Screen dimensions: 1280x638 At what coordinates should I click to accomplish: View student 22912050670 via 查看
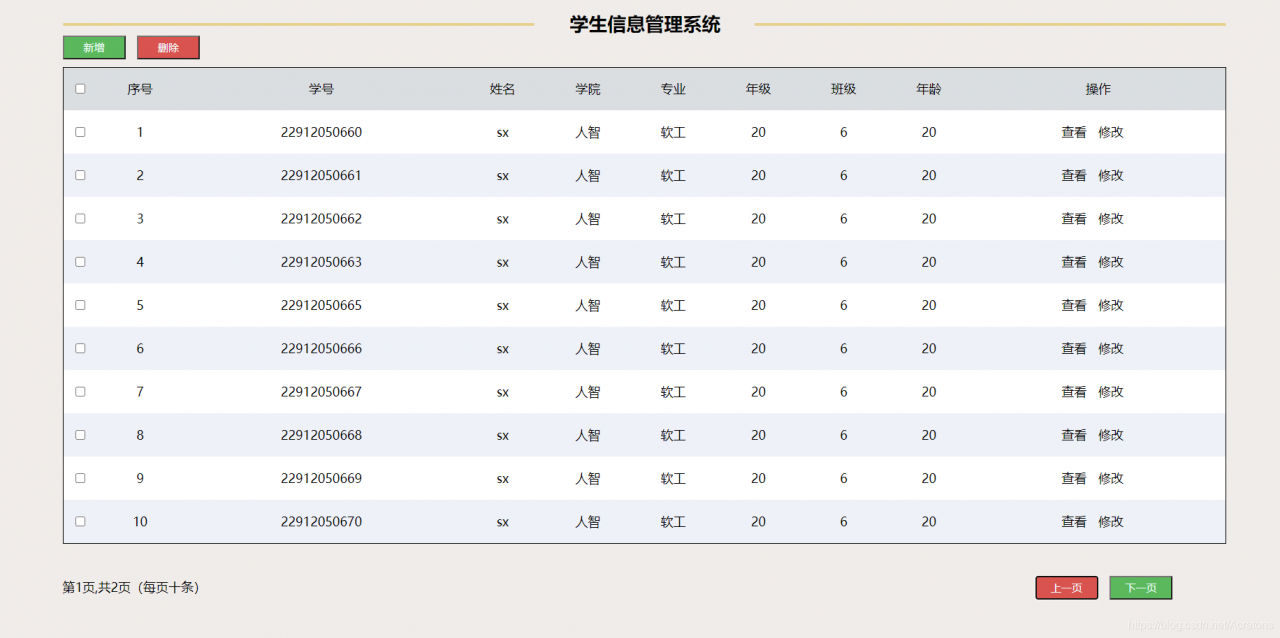tap(1074, 521)
